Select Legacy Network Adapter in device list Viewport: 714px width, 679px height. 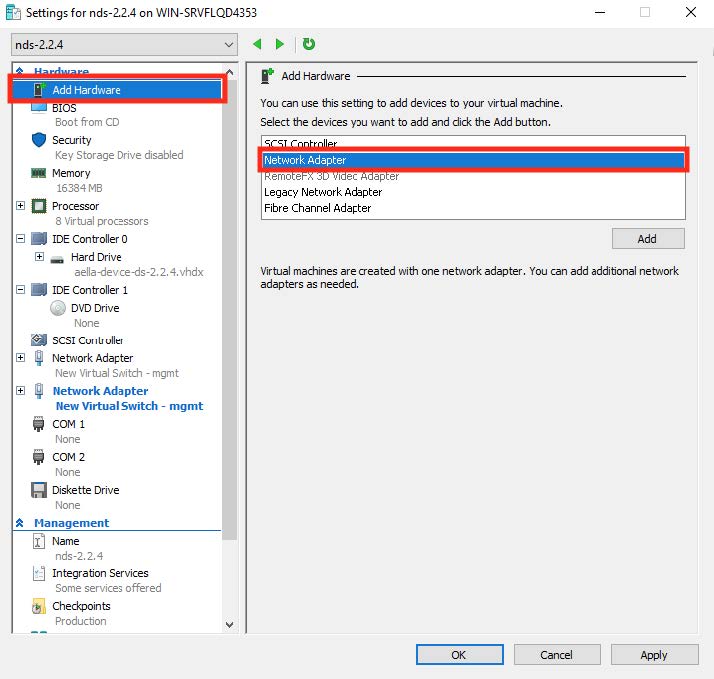(x=323, y=192)
